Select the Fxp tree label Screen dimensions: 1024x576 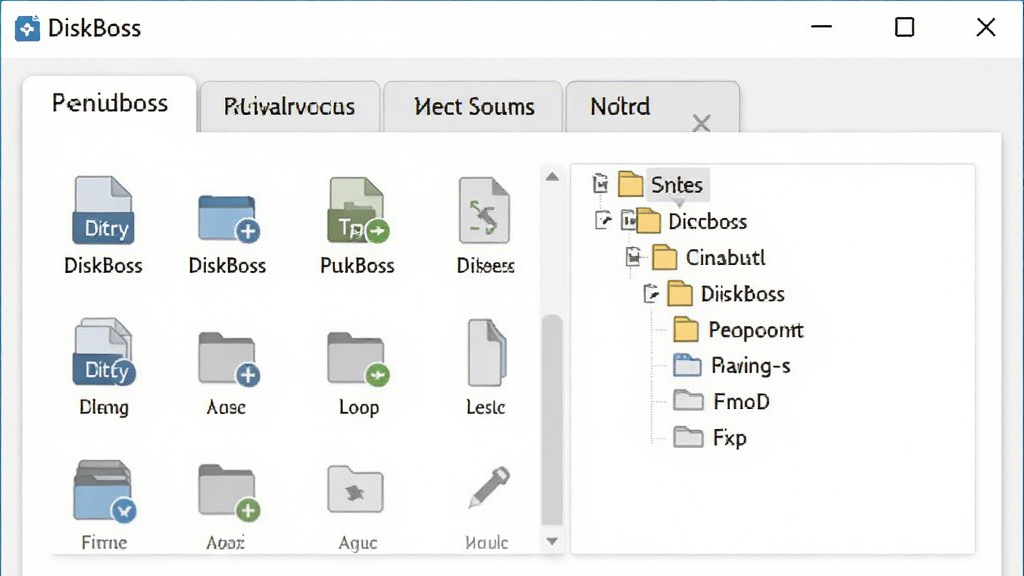pyautogui.click(x=729, y=438)
